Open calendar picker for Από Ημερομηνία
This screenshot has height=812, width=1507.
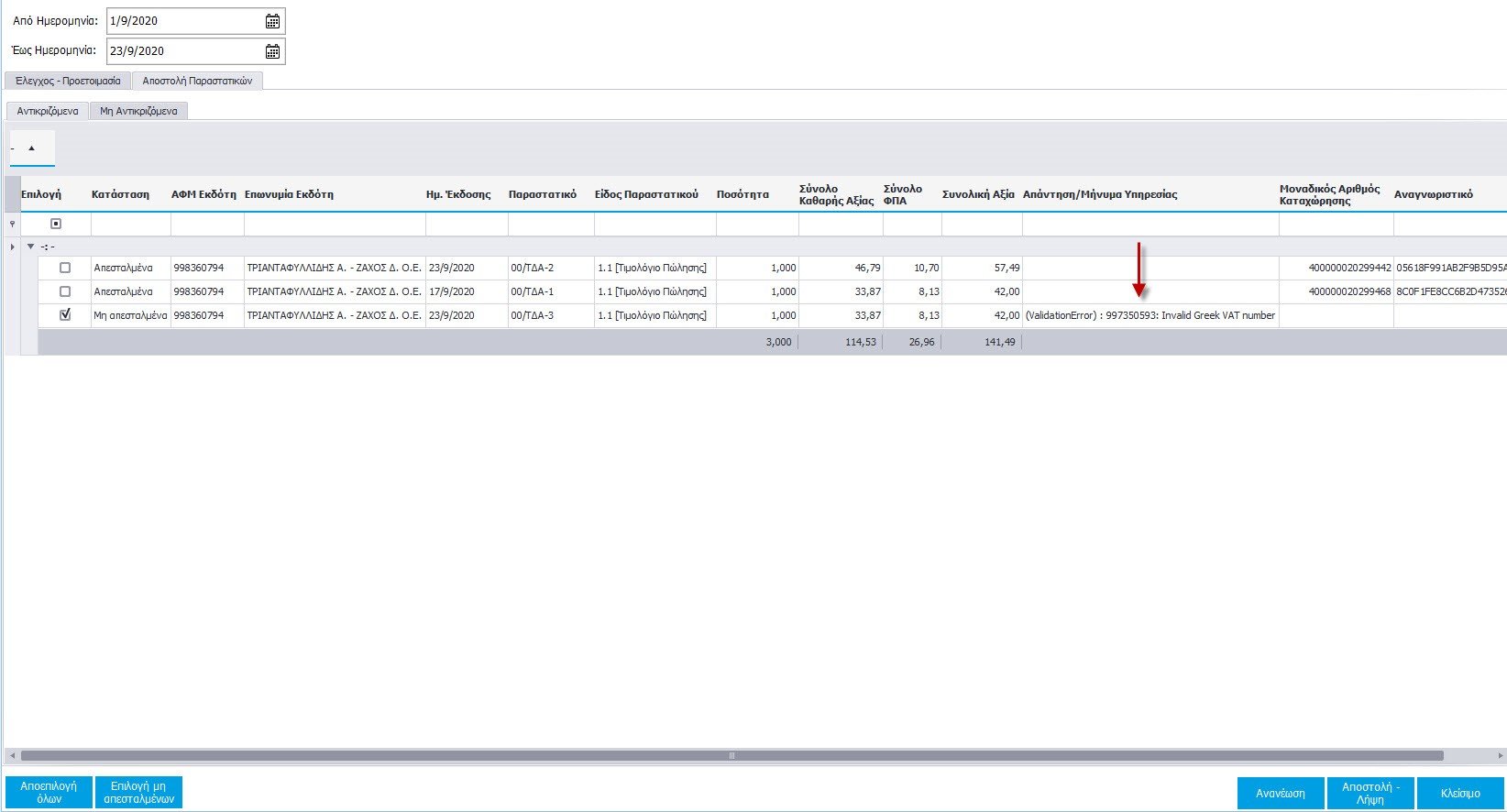click(272, 21)
